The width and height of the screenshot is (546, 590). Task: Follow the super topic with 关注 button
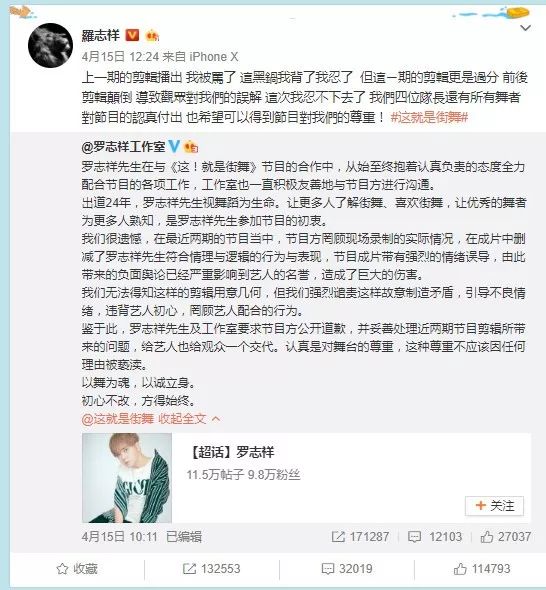(x=494, y=506)
